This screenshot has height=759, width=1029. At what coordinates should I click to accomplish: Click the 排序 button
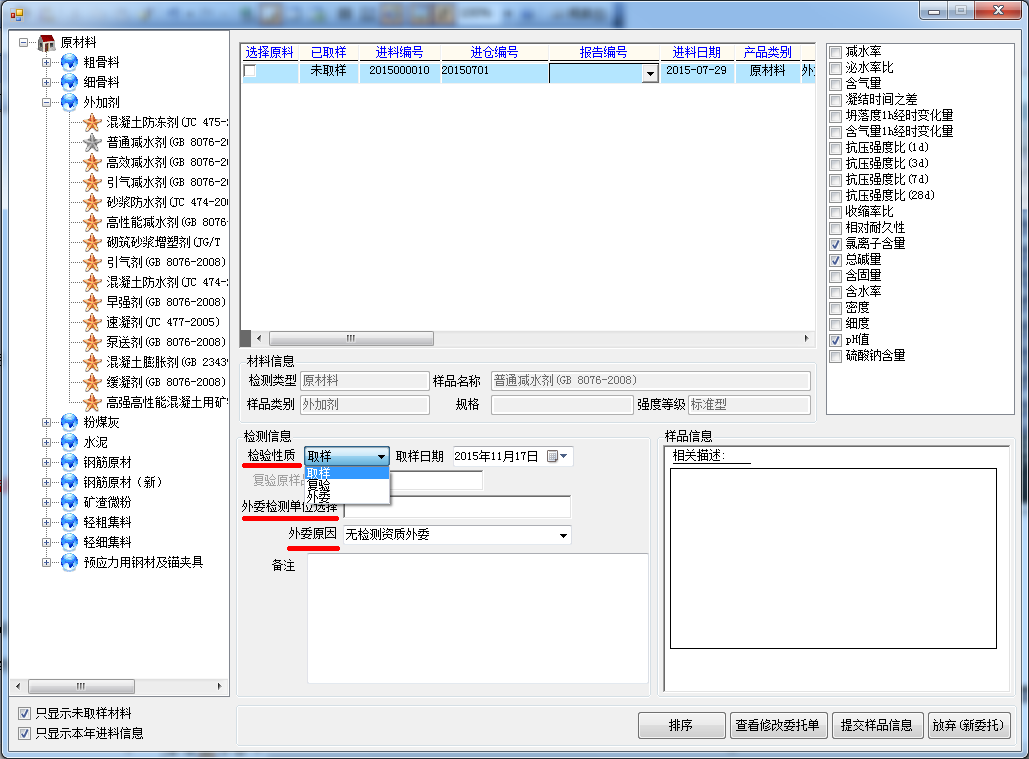pos(680,726)
